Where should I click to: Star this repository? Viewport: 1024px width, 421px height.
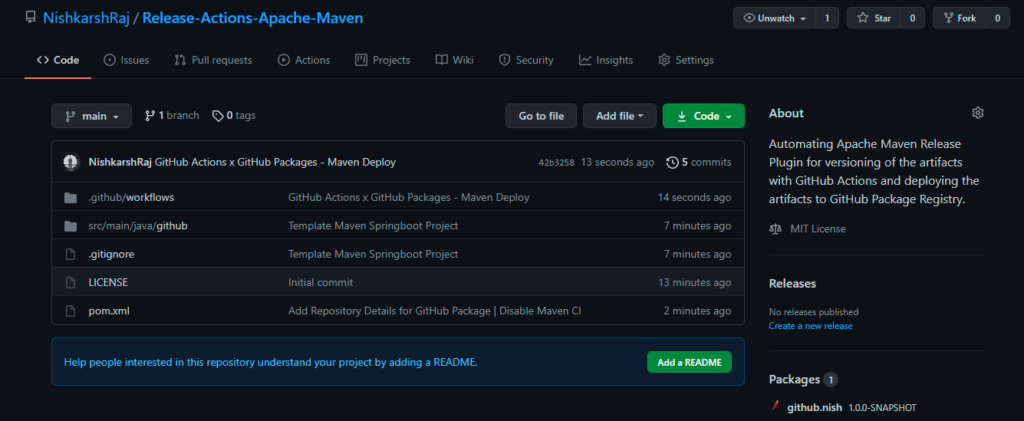[873, 18]
